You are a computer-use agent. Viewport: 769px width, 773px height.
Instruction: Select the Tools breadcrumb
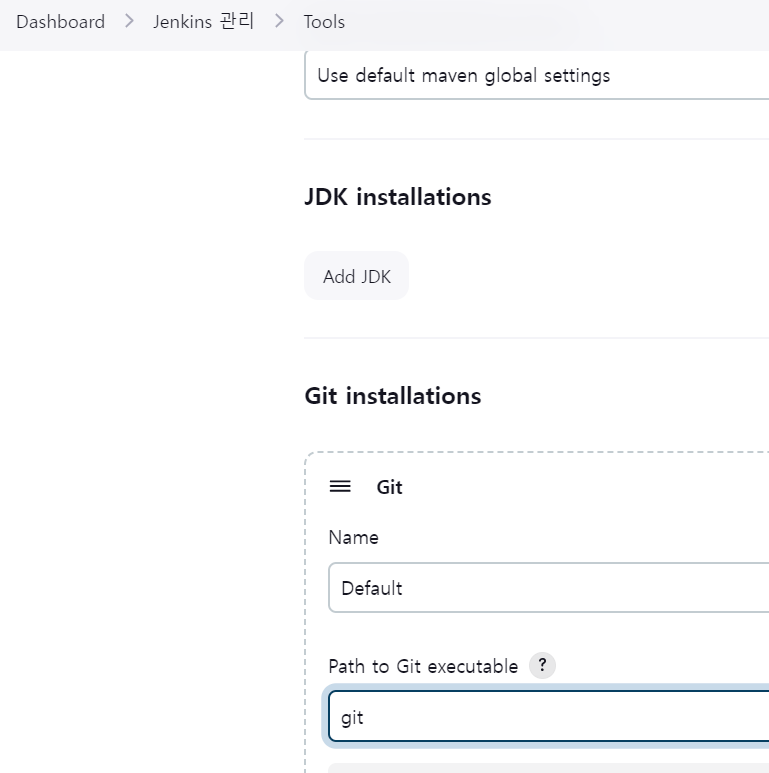coord(324,22)
